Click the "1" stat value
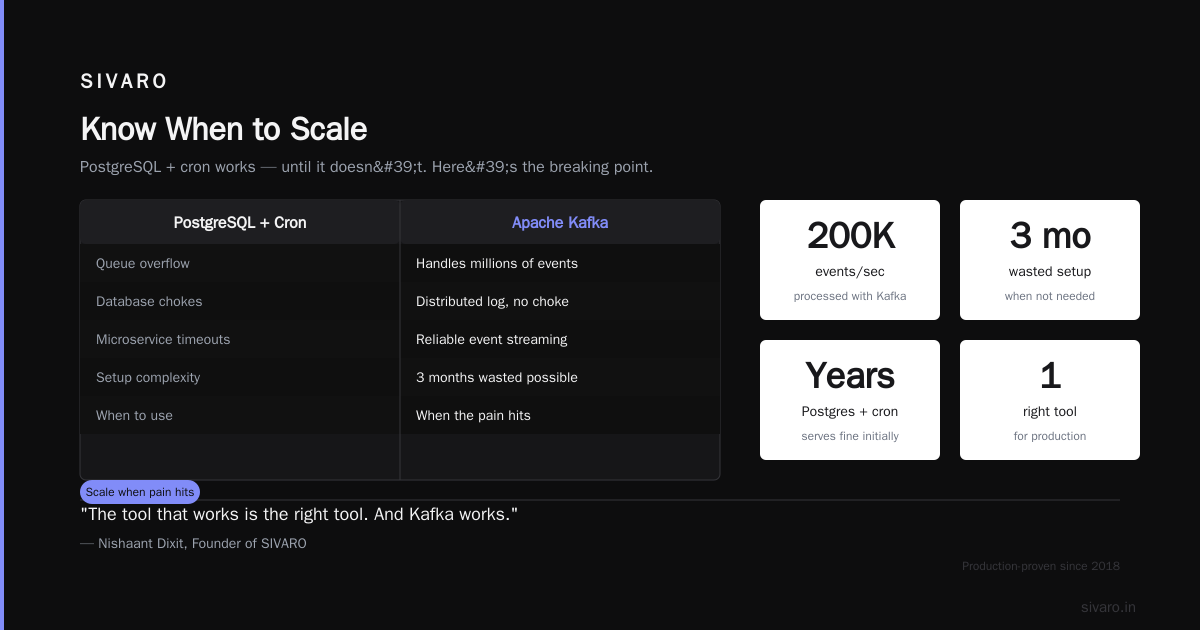This screenshot has height=630, width=1200. (1050, 376)
